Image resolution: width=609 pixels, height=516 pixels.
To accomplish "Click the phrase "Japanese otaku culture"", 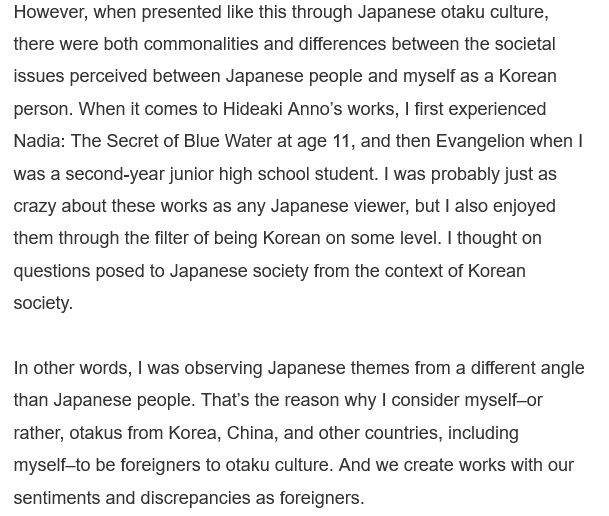I will tap(453, 12).
